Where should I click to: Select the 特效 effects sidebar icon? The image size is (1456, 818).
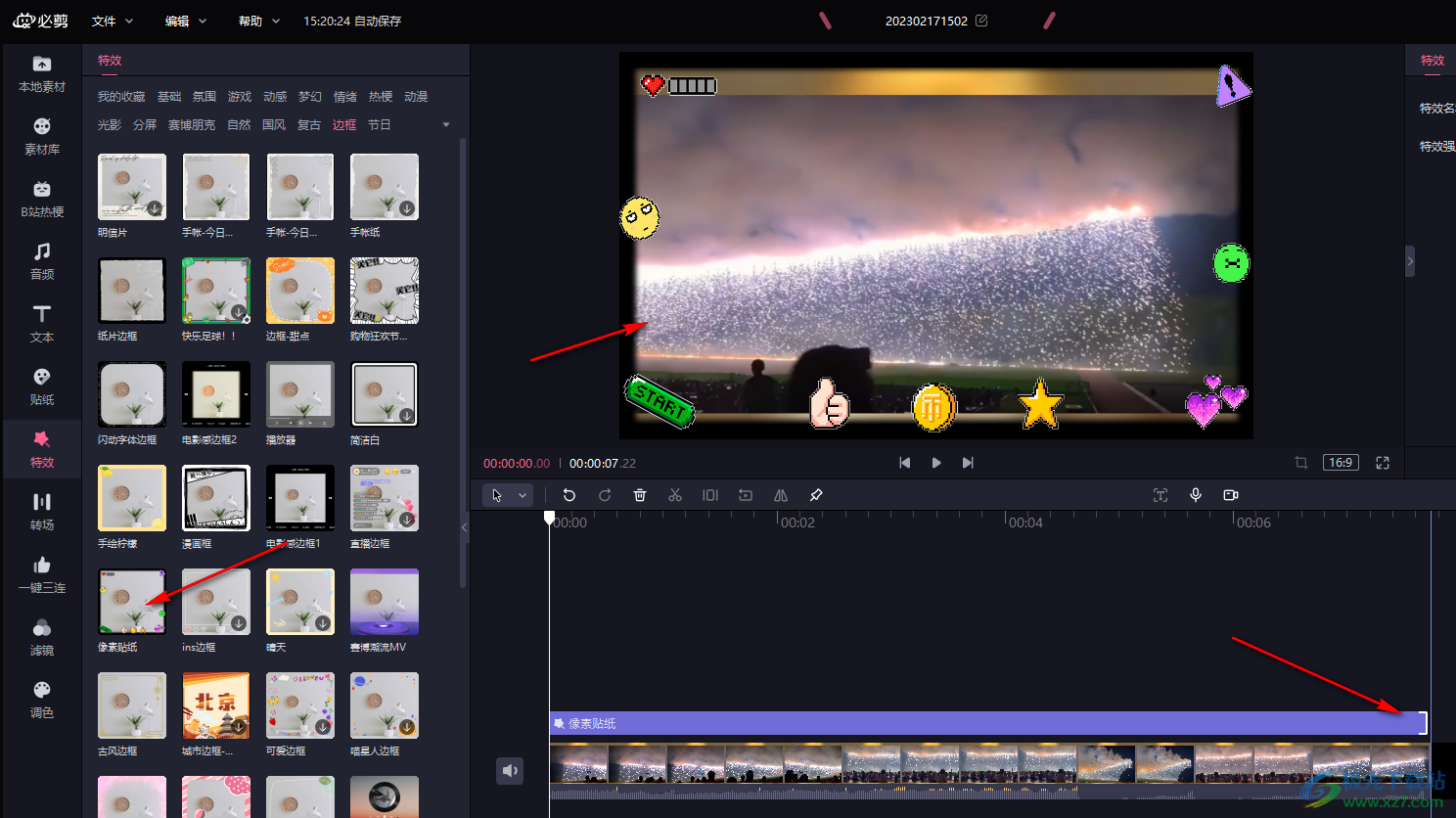[42, 450]
